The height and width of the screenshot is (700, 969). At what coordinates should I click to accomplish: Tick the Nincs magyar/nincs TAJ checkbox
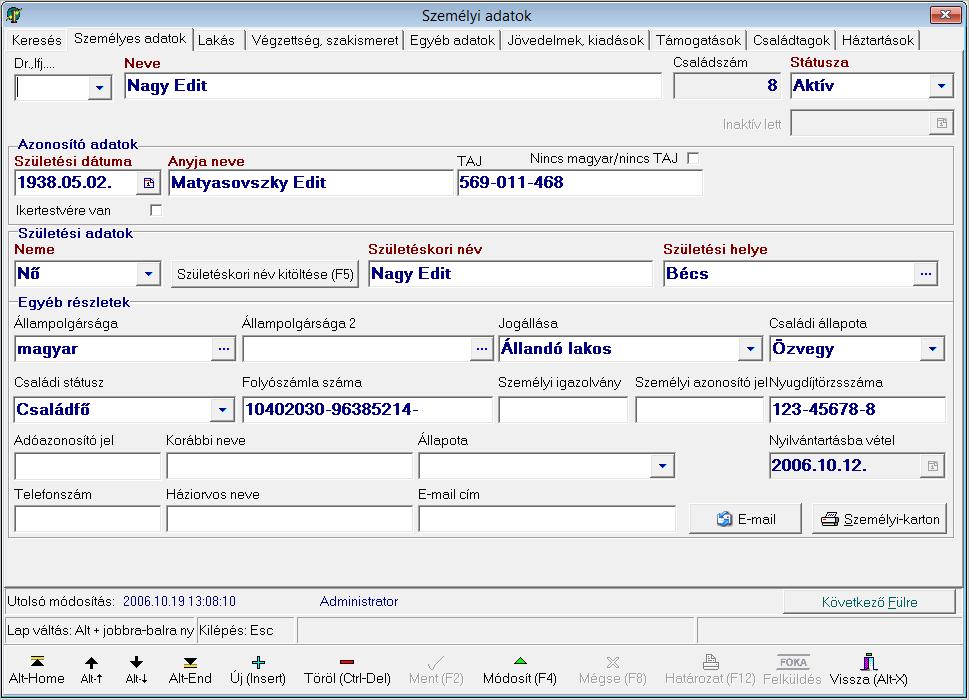[x=693, y=158]
